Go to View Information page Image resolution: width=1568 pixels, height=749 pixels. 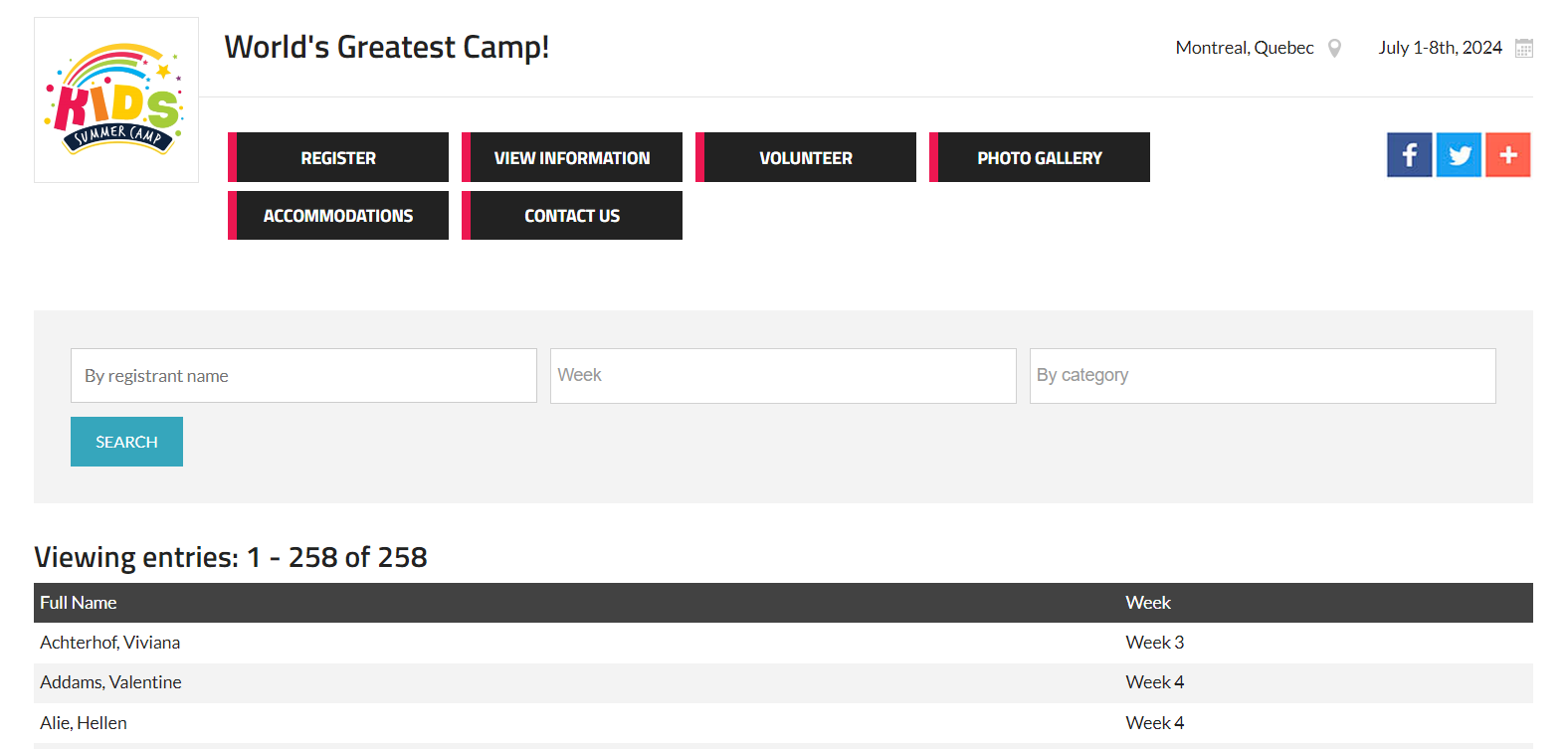572,157
